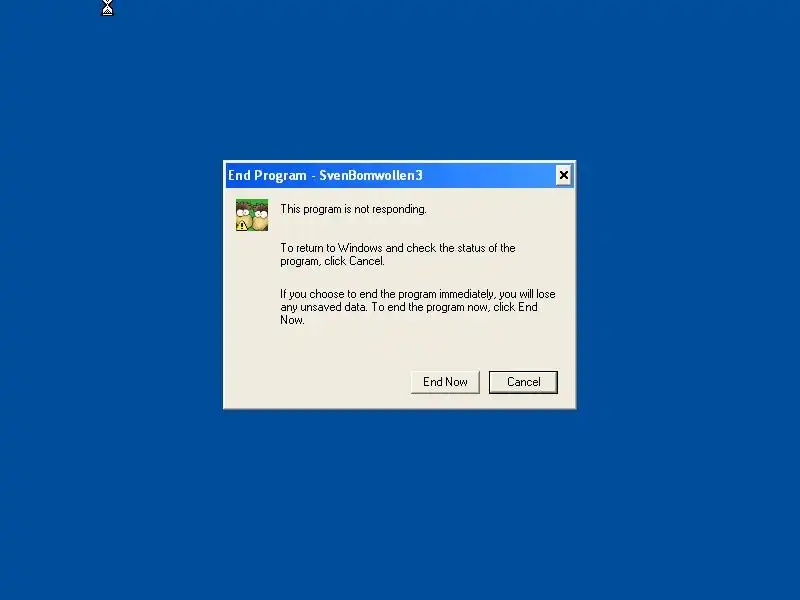Viewport: 800px width, 600px height.
Task: Click the SvenBomwollen3 sheep program icon
Action: tap(252, 215)
